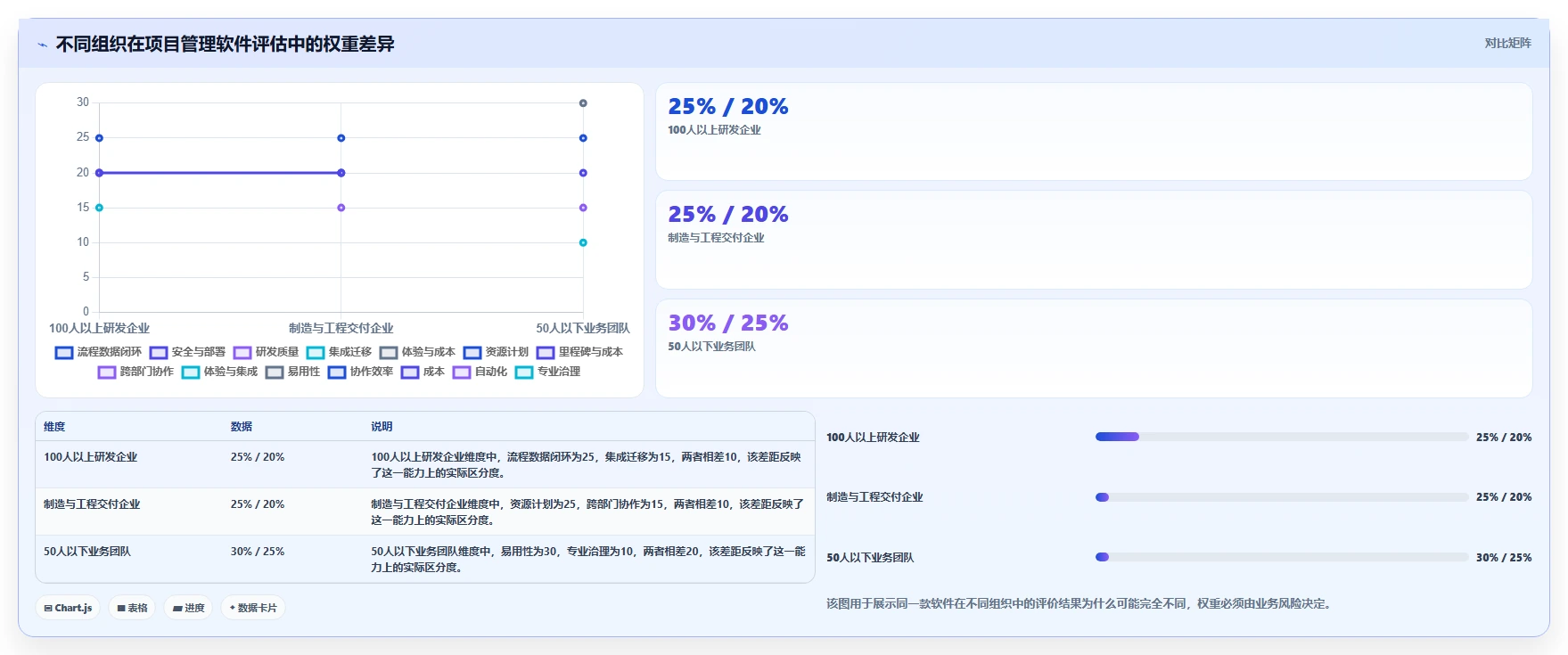Click the table cell 50人以下业务团队
The height and width of the screenshot is (655, 1568).
tap(87, 552)
